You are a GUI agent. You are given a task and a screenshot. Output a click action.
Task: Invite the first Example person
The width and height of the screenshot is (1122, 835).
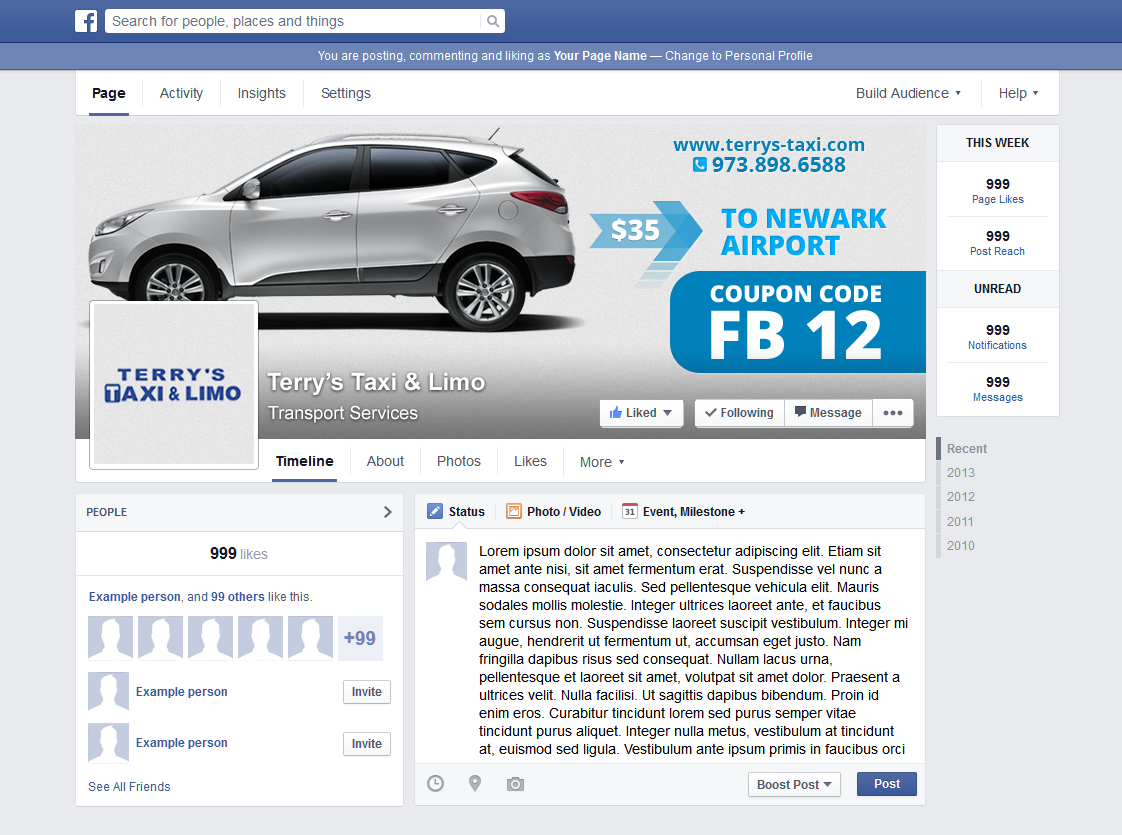366,692
